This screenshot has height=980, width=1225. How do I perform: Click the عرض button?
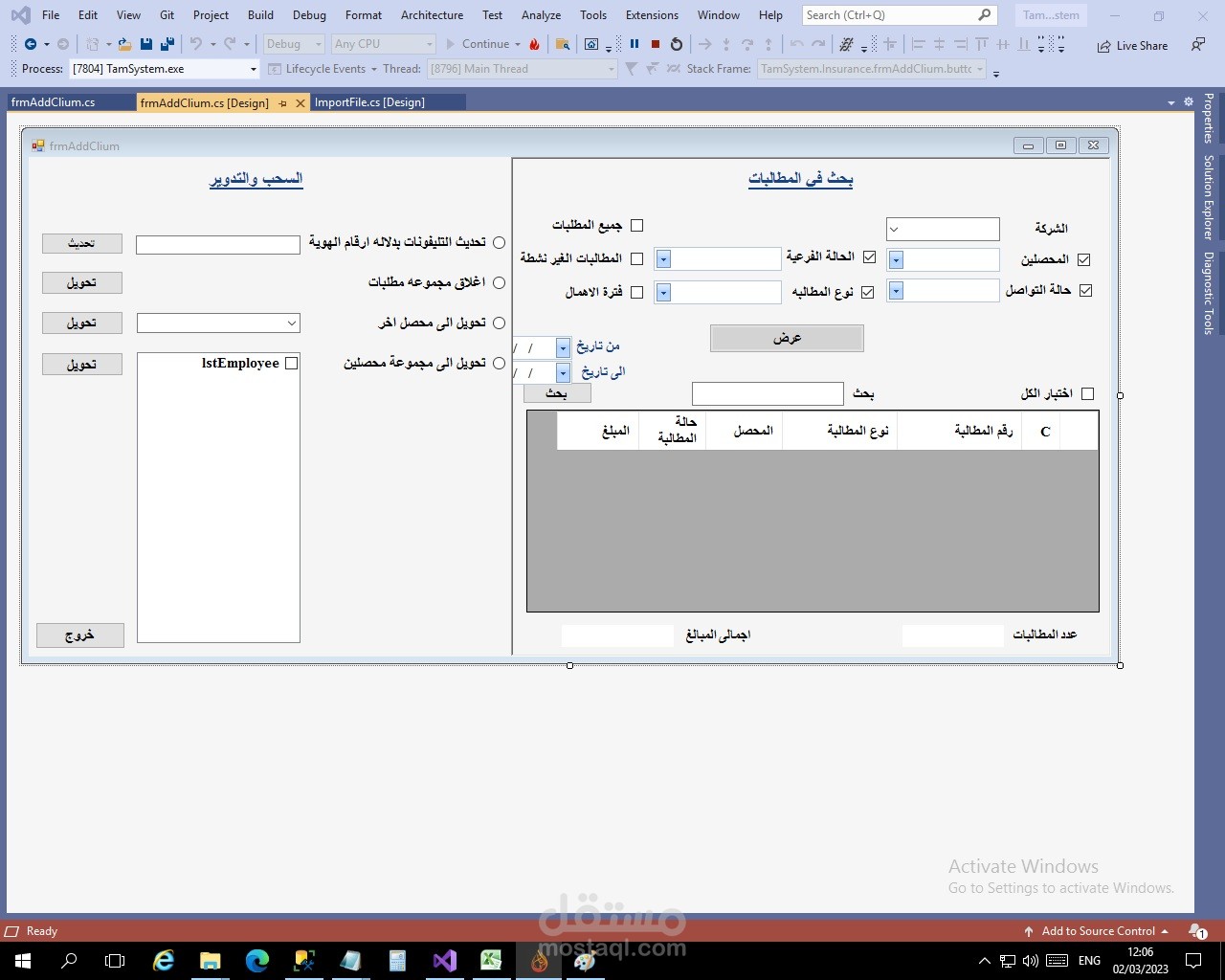[x=787, y=338]
